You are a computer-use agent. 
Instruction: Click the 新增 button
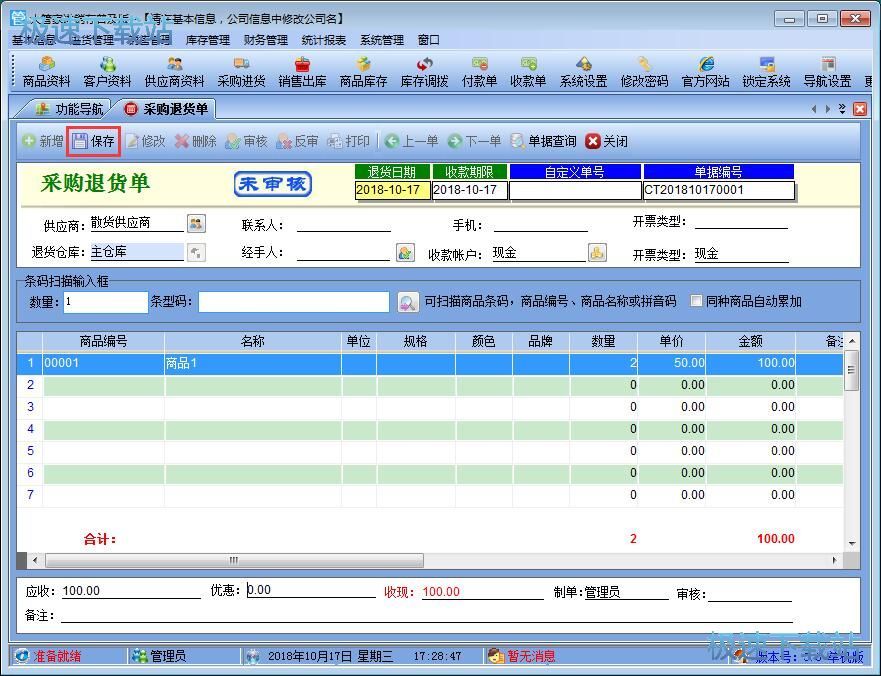pyautogui.click(x=43, y=141)
